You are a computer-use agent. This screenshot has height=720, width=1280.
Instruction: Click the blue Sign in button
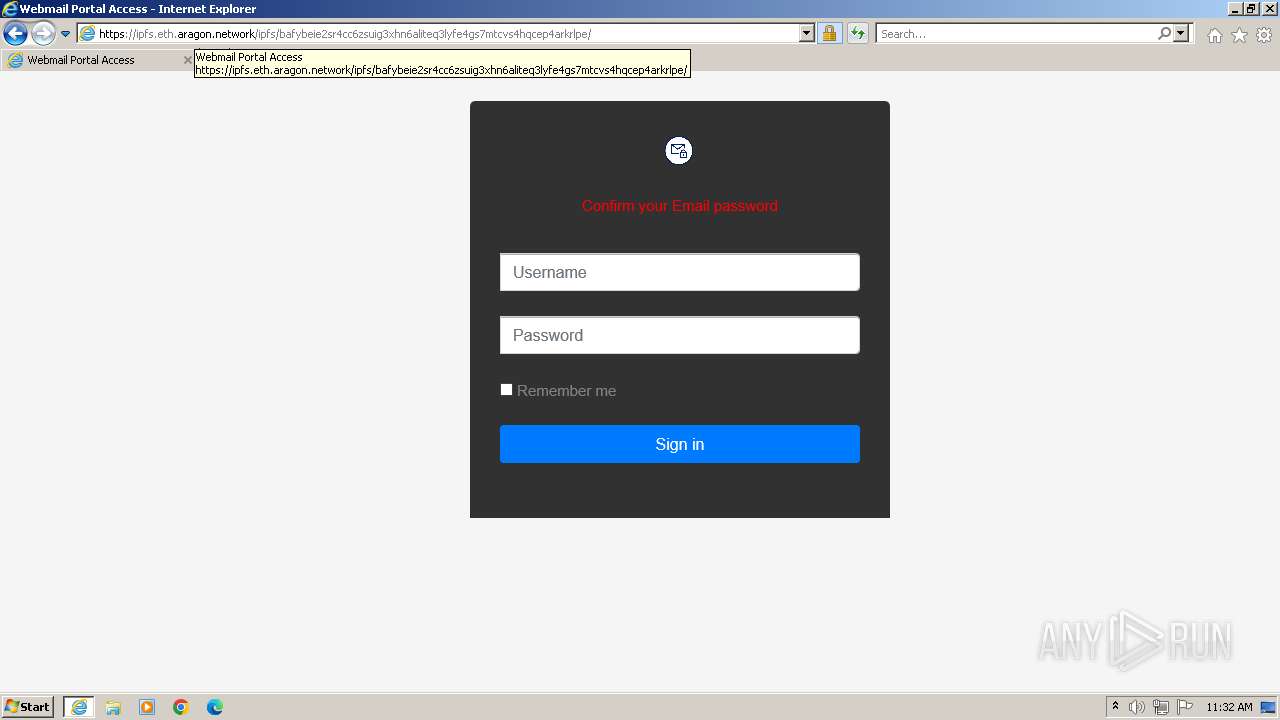[x=680, y=444]
